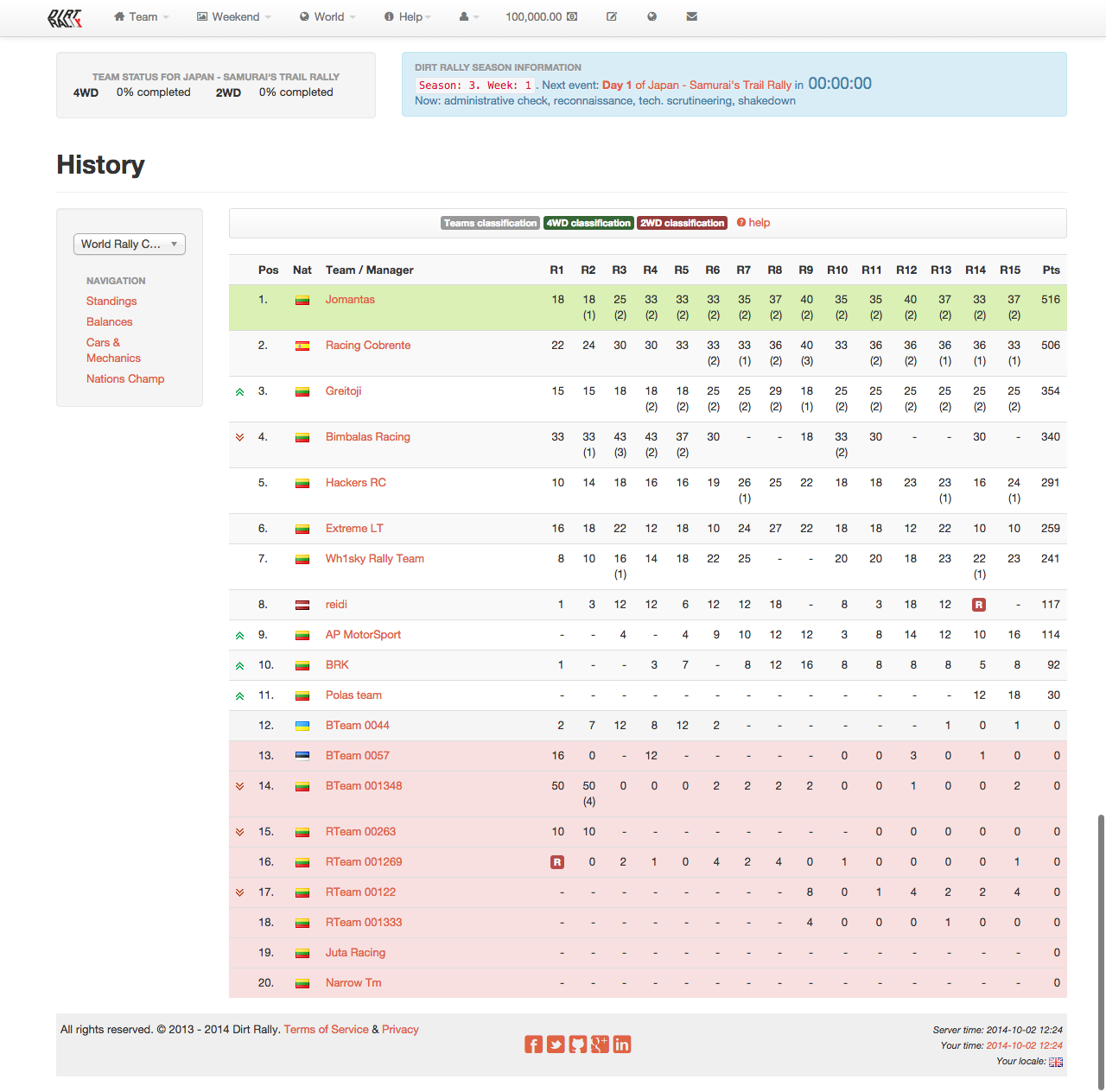
Task: Open reidi team page
Action: point(336,605)
